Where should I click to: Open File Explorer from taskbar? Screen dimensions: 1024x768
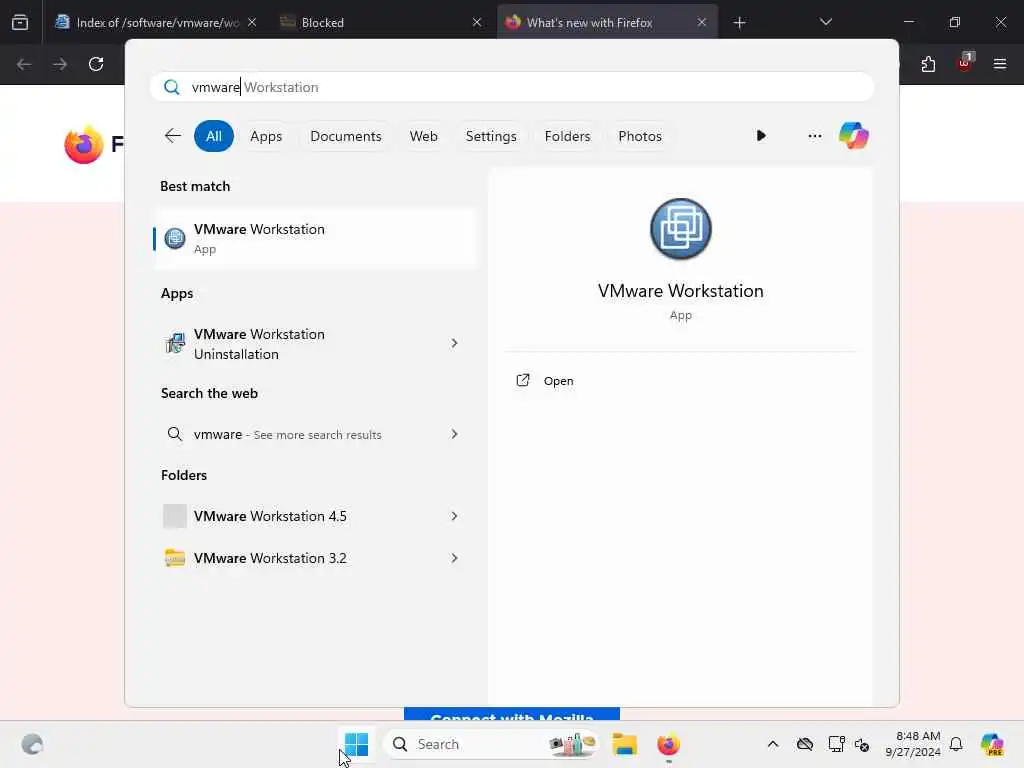pos(624,744)
